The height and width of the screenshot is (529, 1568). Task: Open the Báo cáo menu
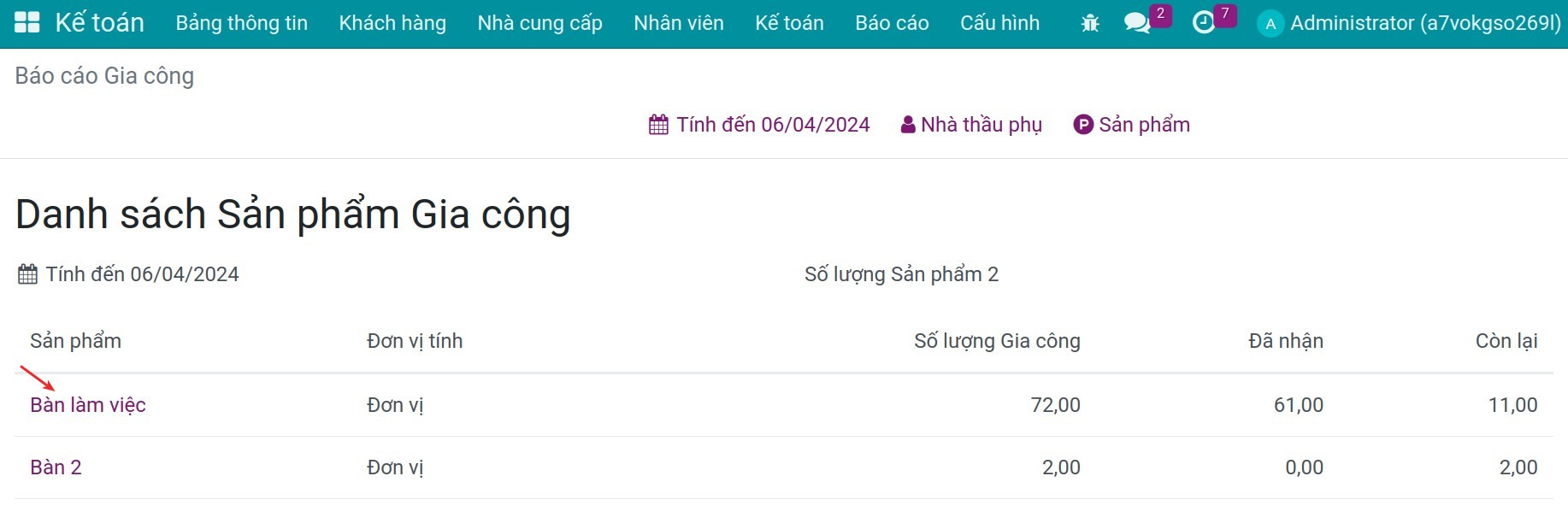pos(892,23)
